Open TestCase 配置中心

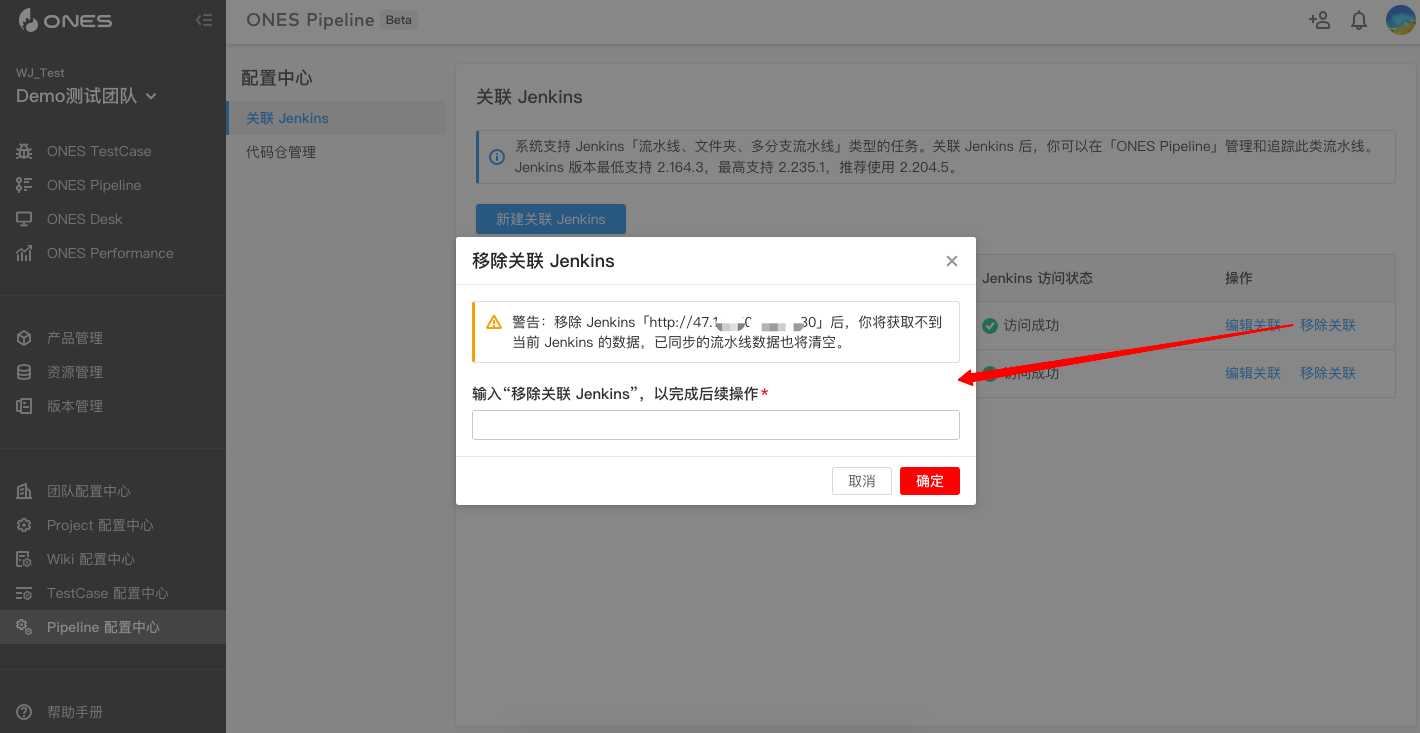coord(108,593)
